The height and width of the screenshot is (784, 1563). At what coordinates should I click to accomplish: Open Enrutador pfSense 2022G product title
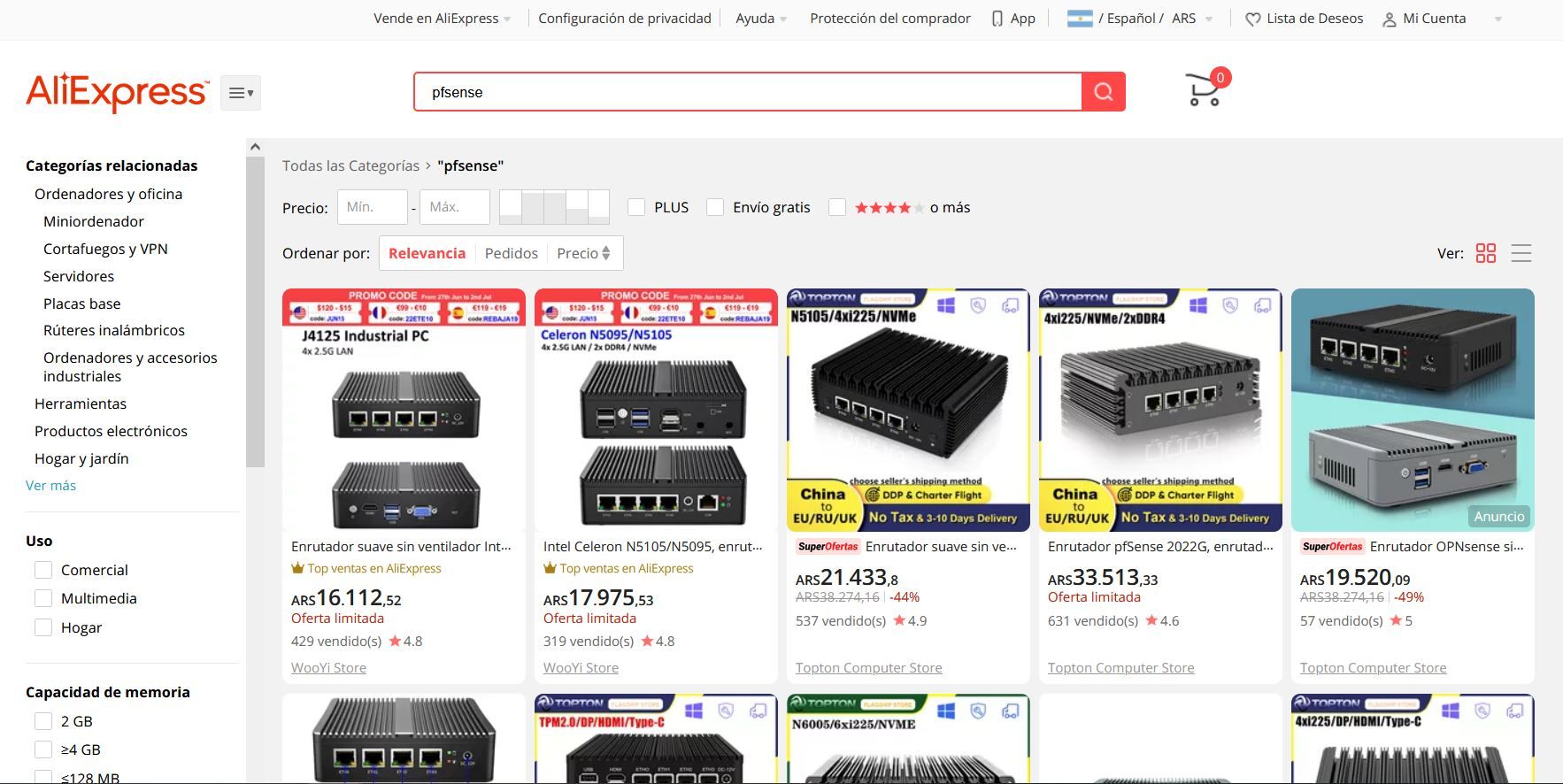pyautogui.click(x=1160, y=547)
